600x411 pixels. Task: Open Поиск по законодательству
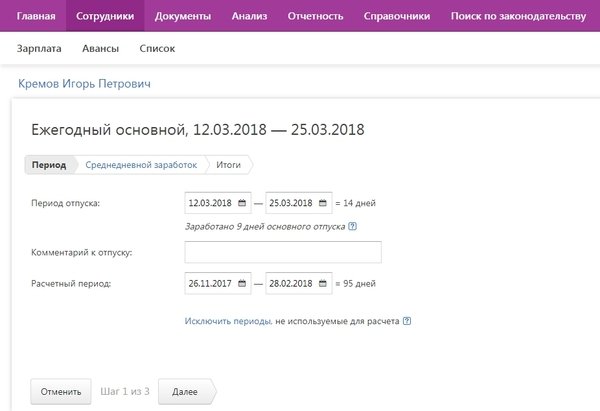(518, 17)
